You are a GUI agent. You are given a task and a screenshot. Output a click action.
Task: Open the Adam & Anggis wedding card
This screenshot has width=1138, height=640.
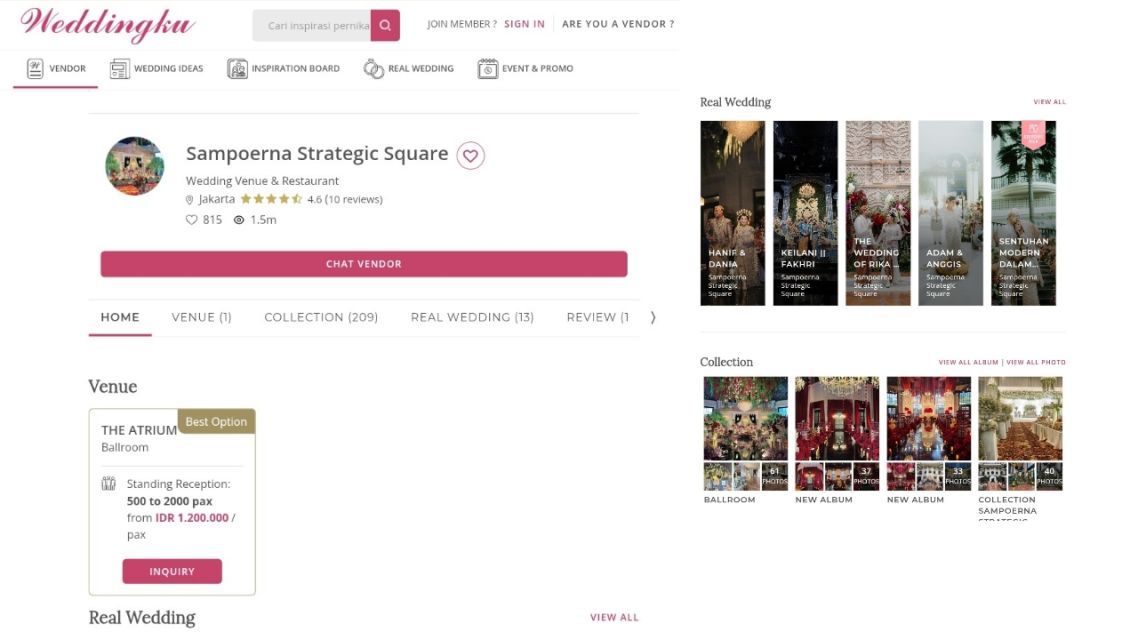coord(951,213)
